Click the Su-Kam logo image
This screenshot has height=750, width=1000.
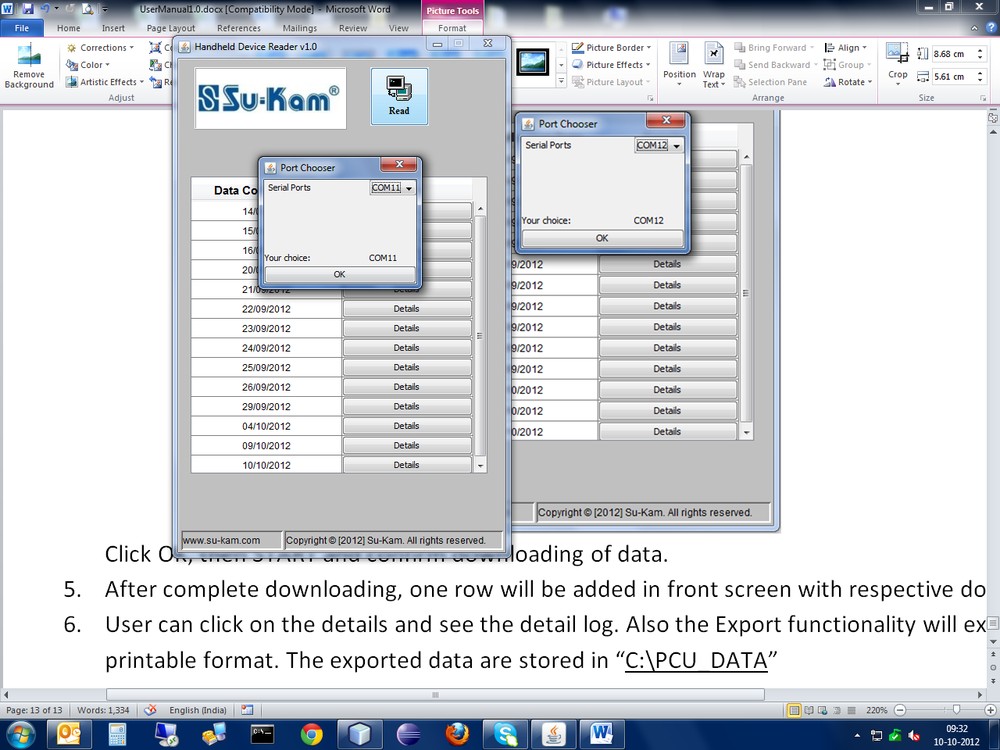[270, 98]
